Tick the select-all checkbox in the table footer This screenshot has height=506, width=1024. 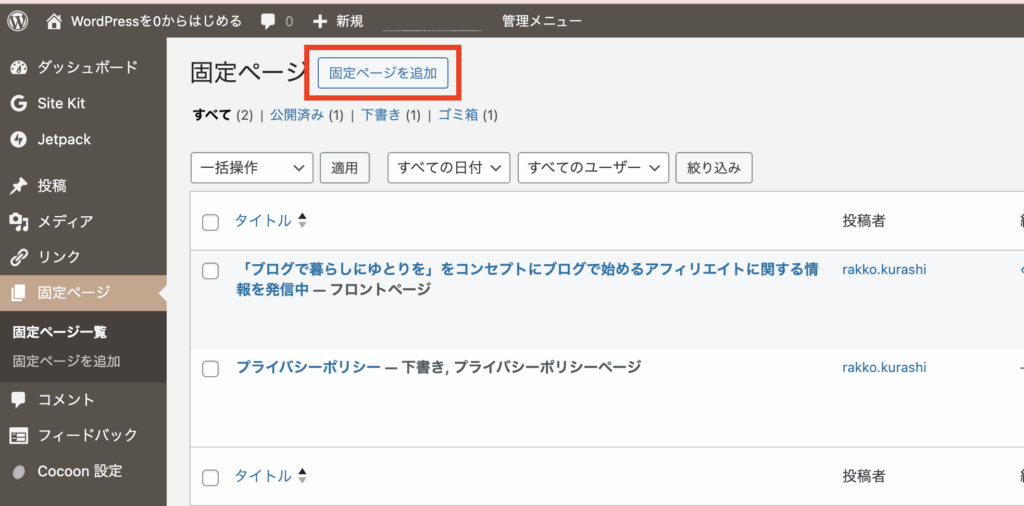click(x=210, y=478)
